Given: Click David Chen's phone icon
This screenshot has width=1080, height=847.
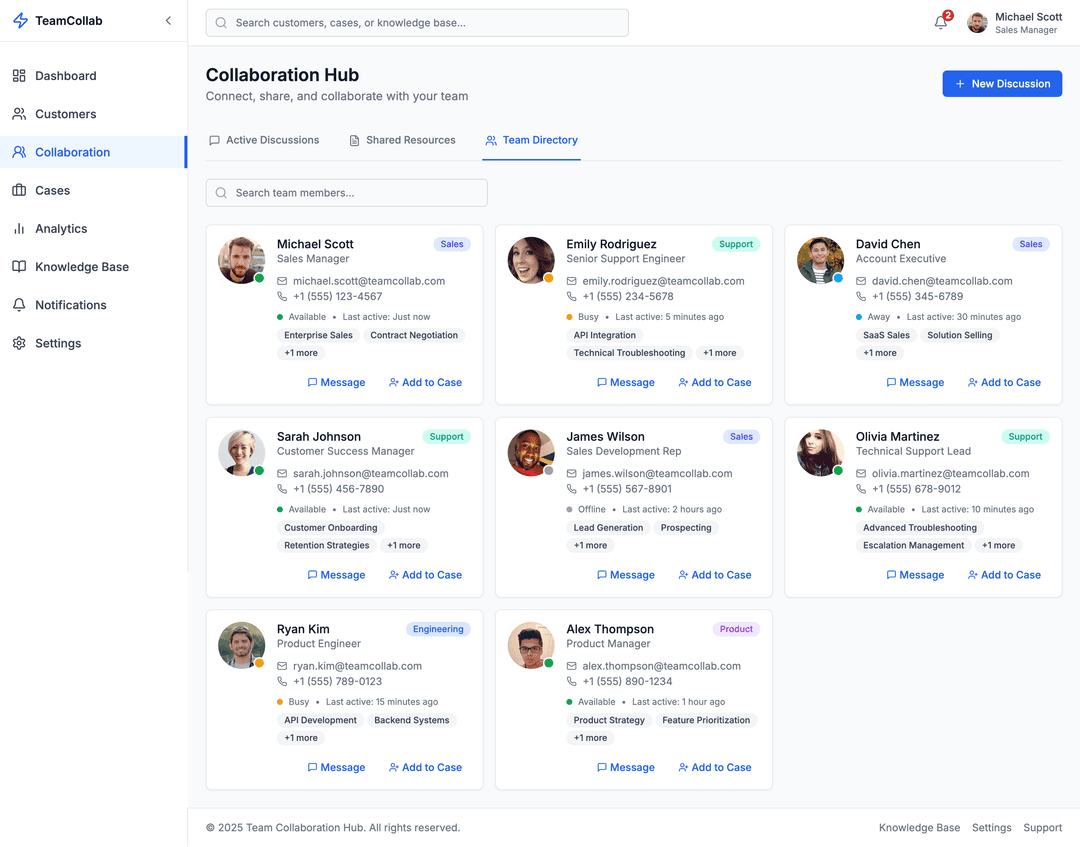Looking at the screenshot, I should [x=861, y=297].
